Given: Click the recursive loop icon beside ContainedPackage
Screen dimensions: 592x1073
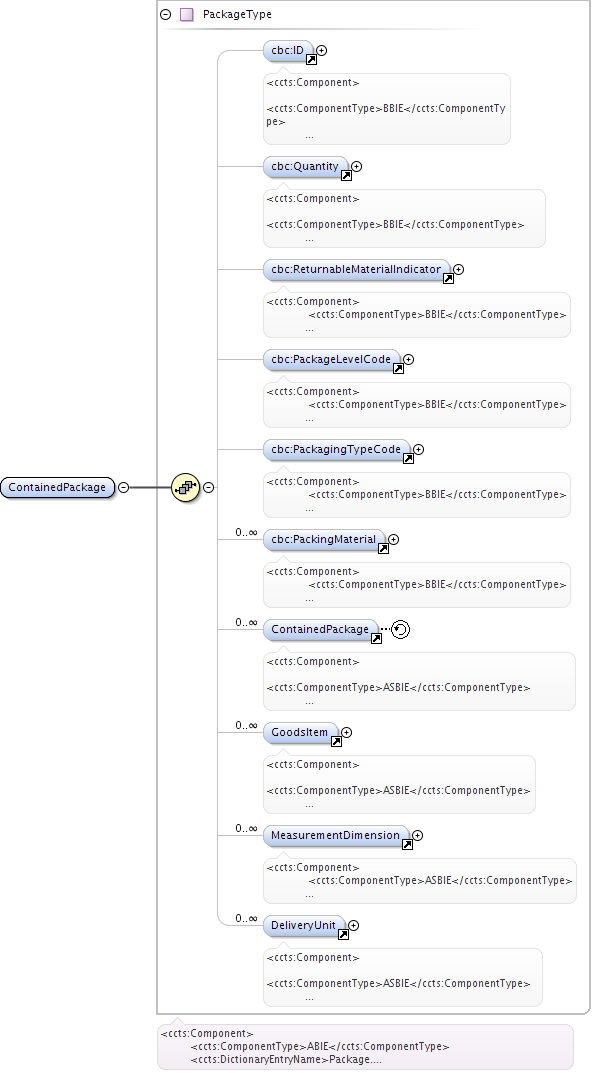Looking at the screenshot, I should point(400,630).
